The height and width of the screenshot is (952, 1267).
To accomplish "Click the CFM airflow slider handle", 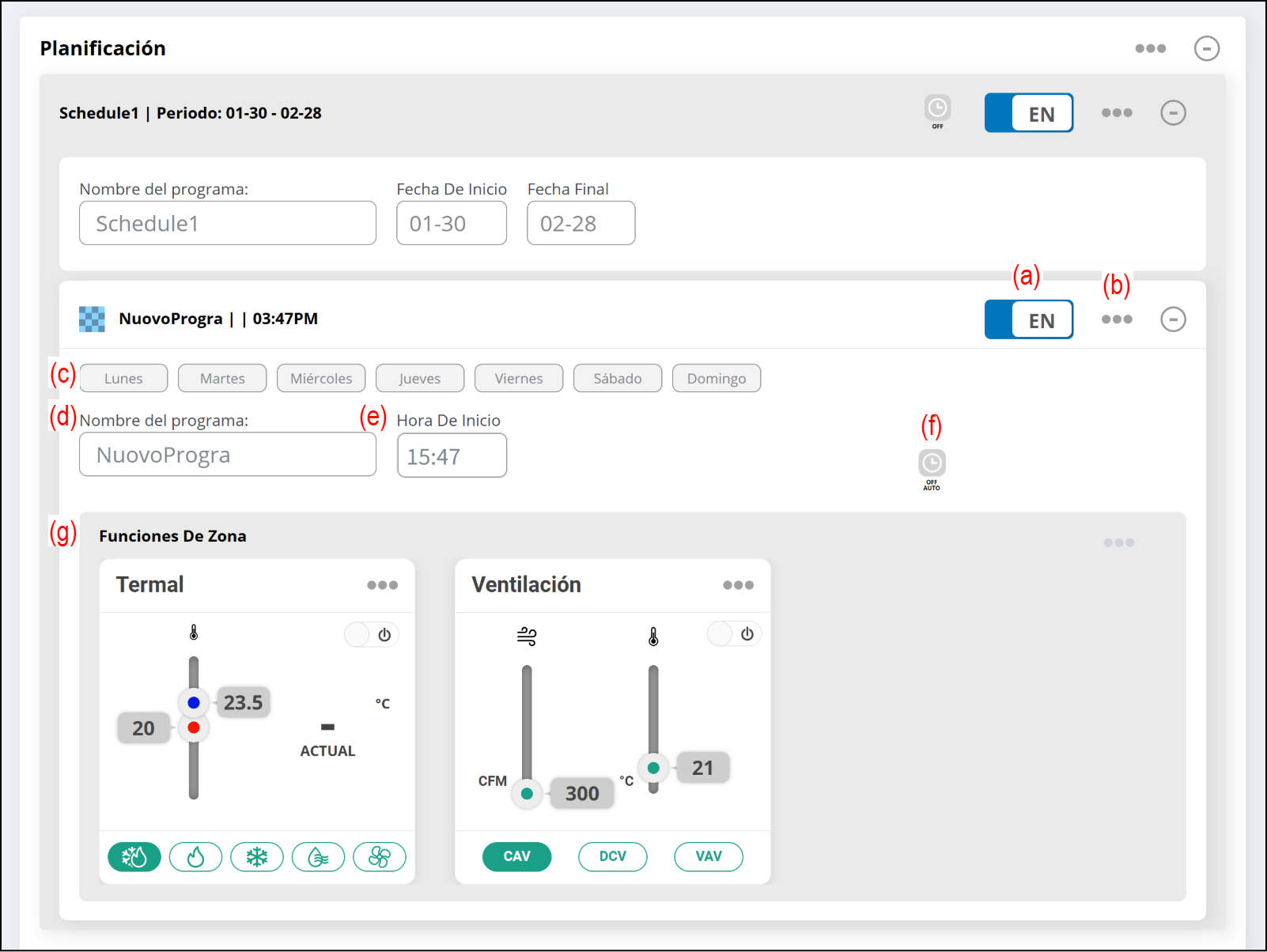I will [x=527, y=793].
